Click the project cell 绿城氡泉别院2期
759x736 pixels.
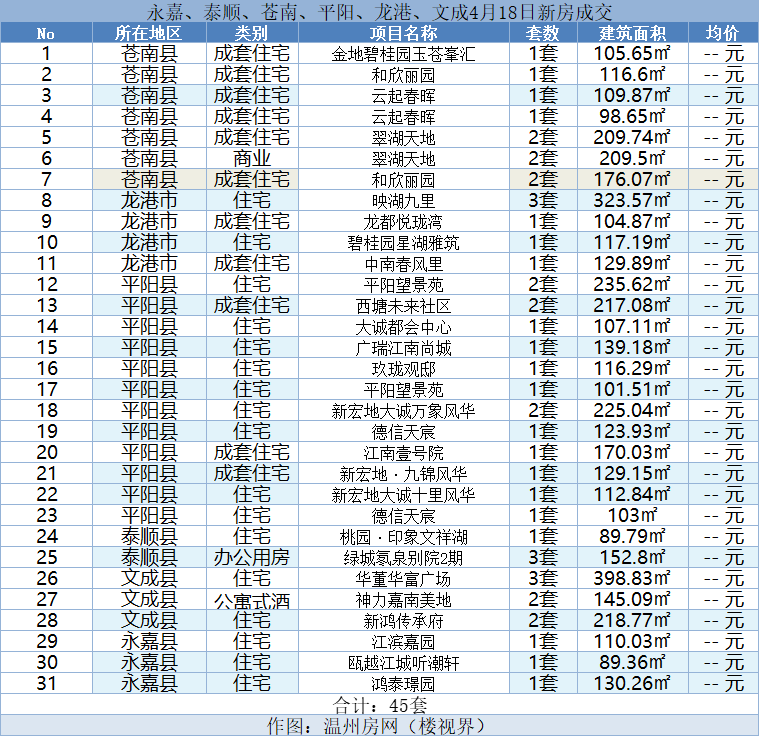[403, 558]
